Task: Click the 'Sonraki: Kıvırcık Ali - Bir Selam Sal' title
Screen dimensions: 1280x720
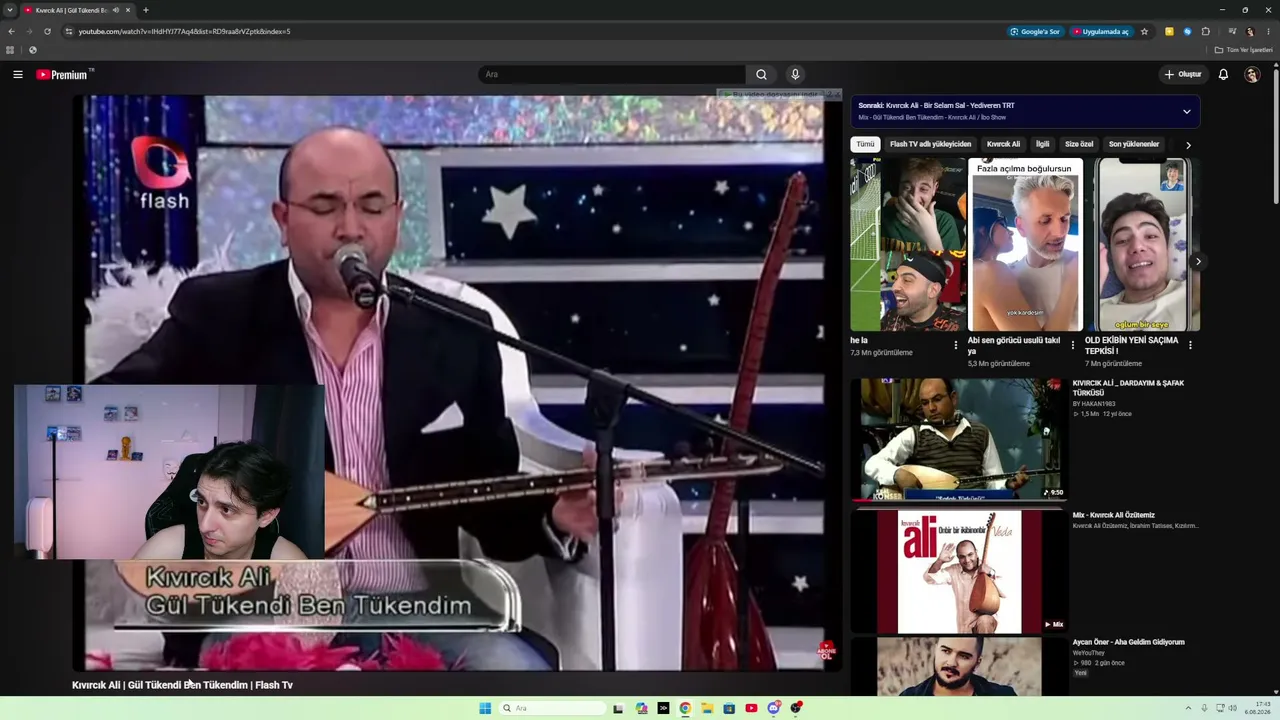Action: coord(936,105)
